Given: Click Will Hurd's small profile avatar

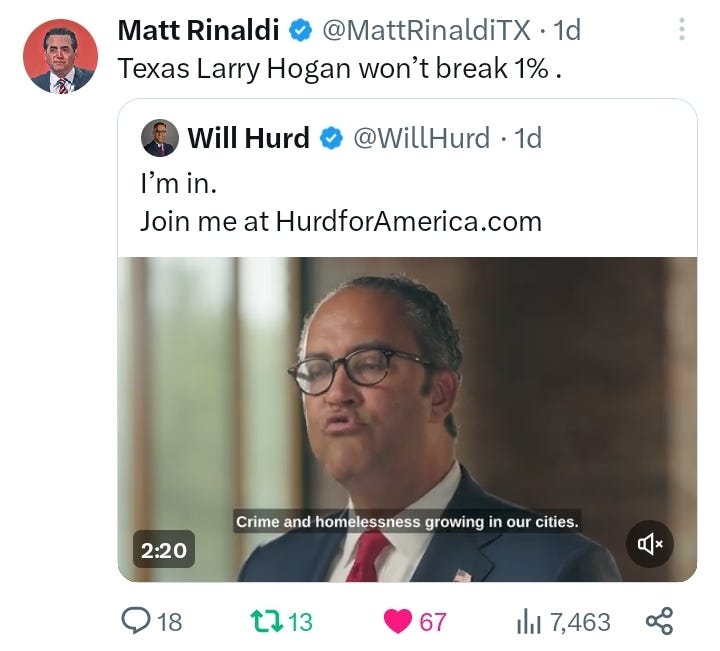Looking at the screenshot, I should pos(160,138).
